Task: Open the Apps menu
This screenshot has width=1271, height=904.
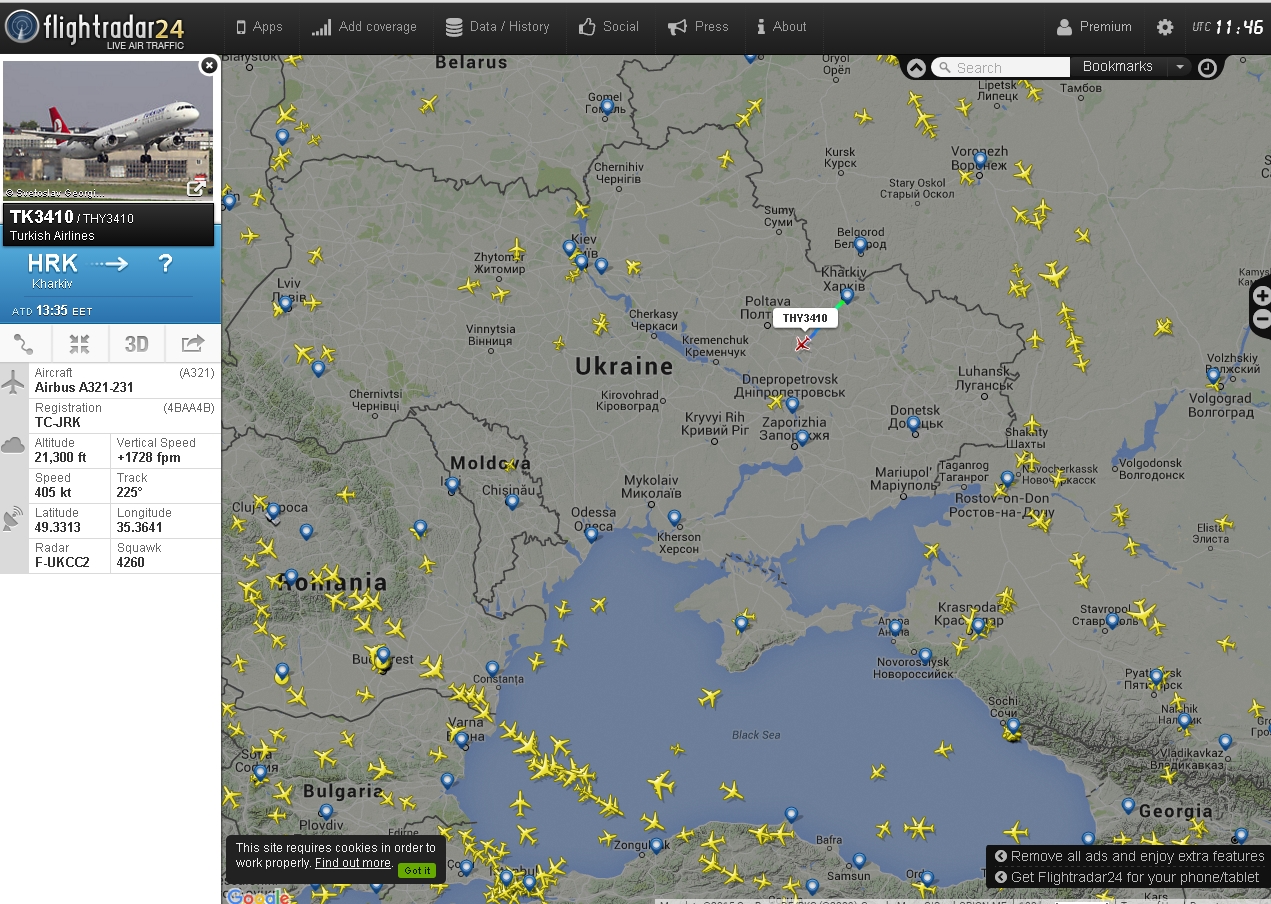Action: pos(259,27)
